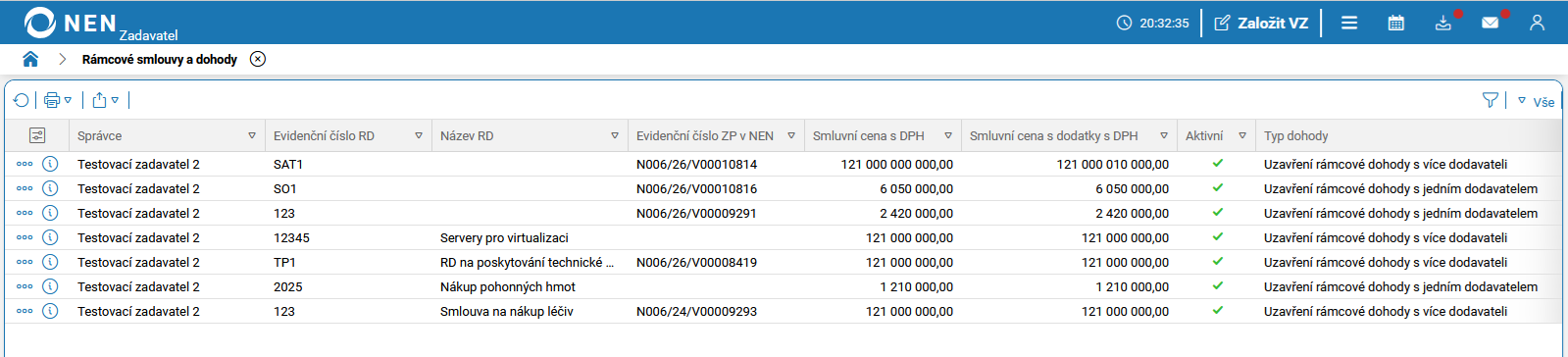Image resolution: width=1568 pixels, height=357 pixels.
Task: Open Aktivní column filter arrow
Action: [1242, 136]
